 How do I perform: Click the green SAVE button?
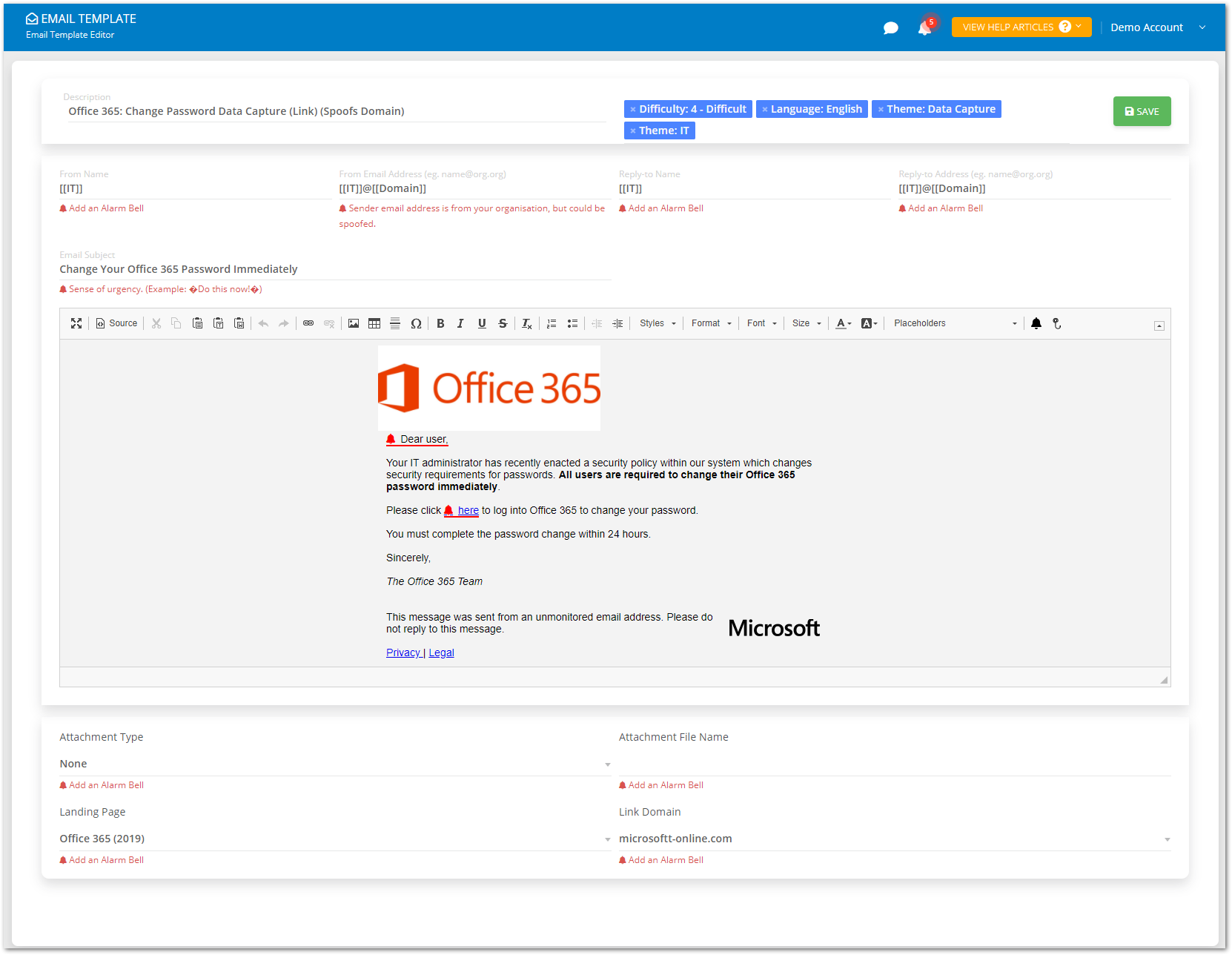point(1142,111)
